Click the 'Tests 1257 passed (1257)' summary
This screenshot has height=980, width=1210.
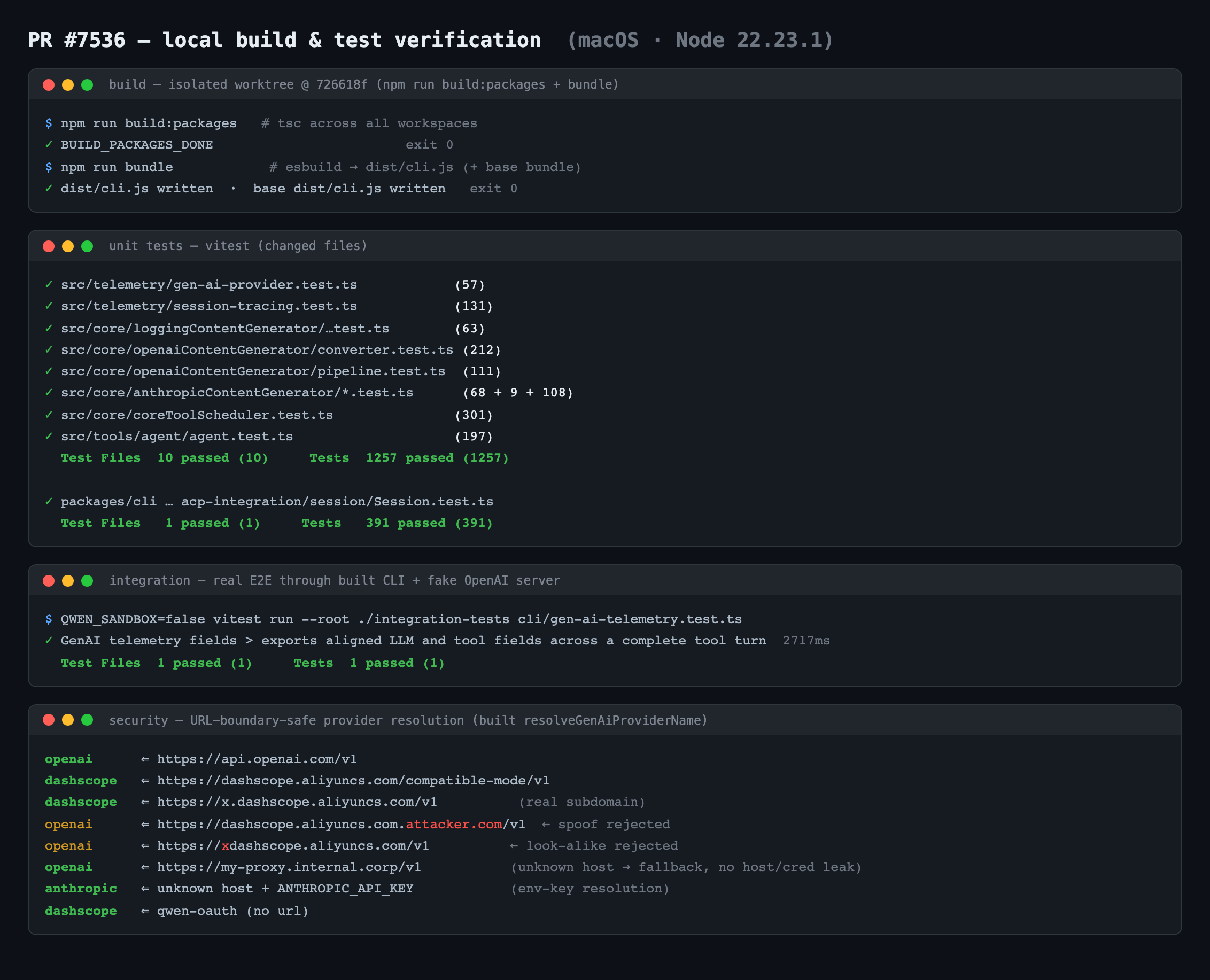pos(409,458)
